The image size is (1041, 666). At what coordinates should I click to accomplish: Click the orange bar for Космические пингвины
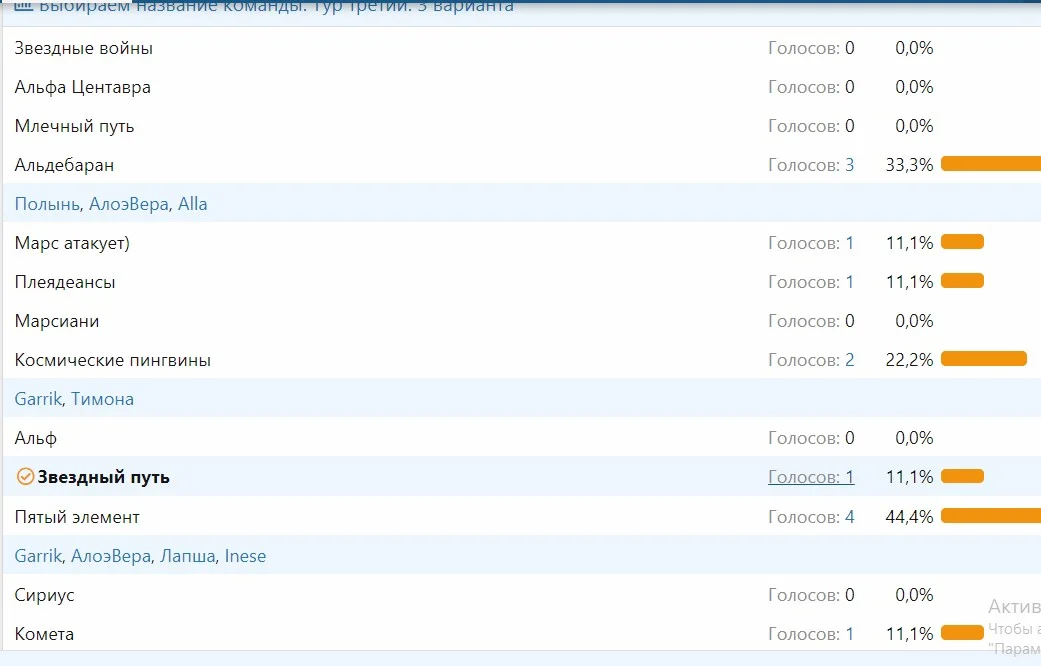984,359
